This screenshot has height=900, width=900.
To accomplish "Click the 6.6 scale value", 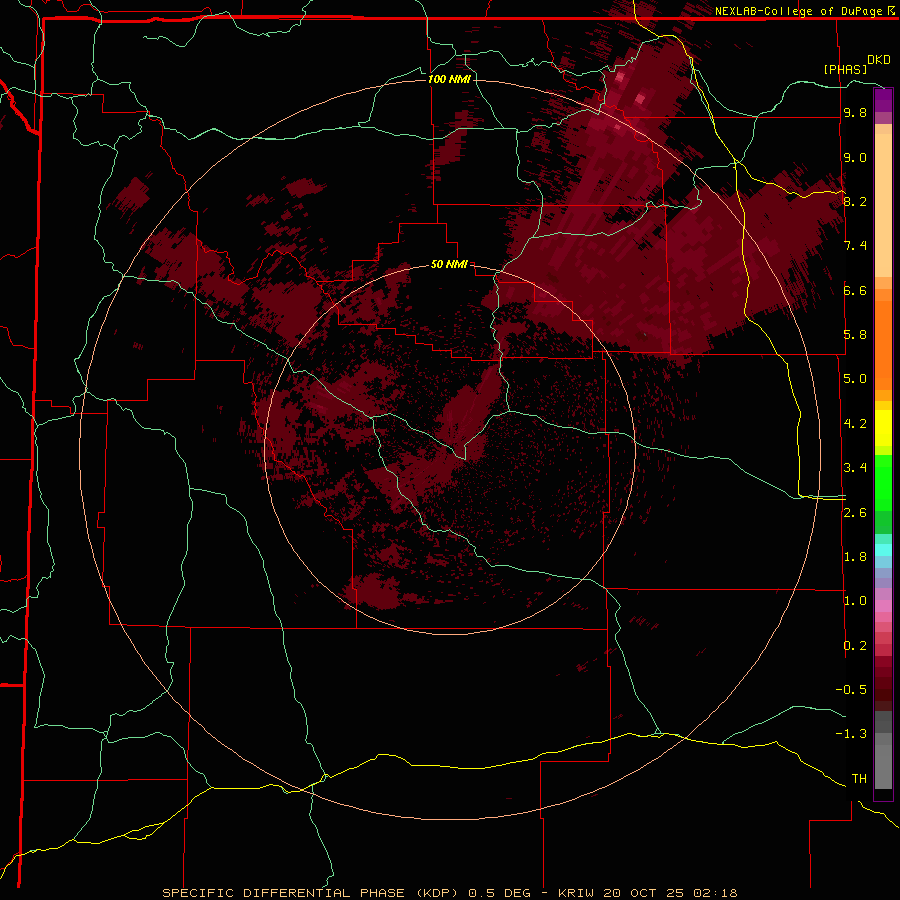I will click(855, 290).
